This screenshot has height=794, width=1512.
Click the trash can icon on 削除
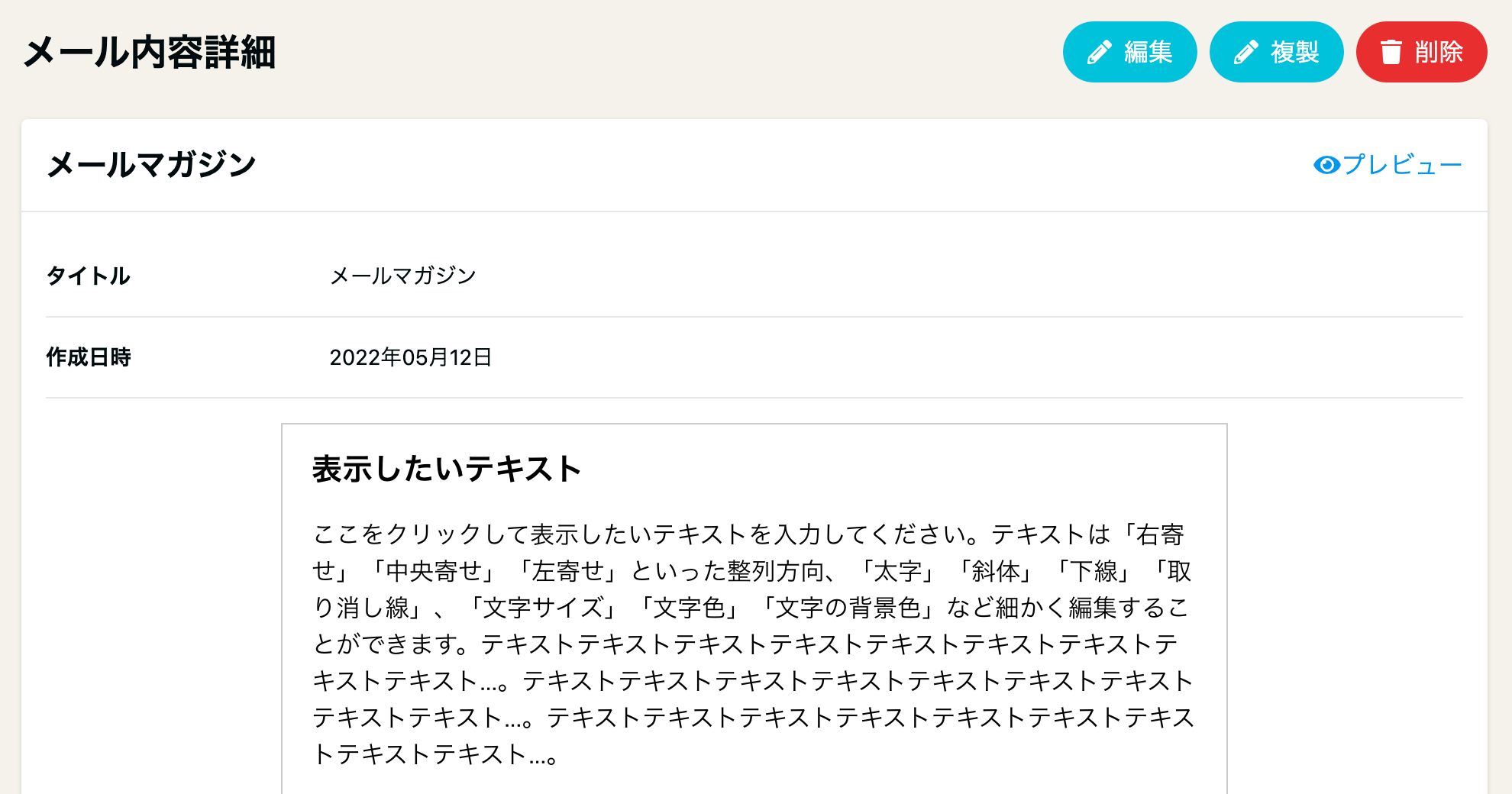click(x=1391, y=52)
